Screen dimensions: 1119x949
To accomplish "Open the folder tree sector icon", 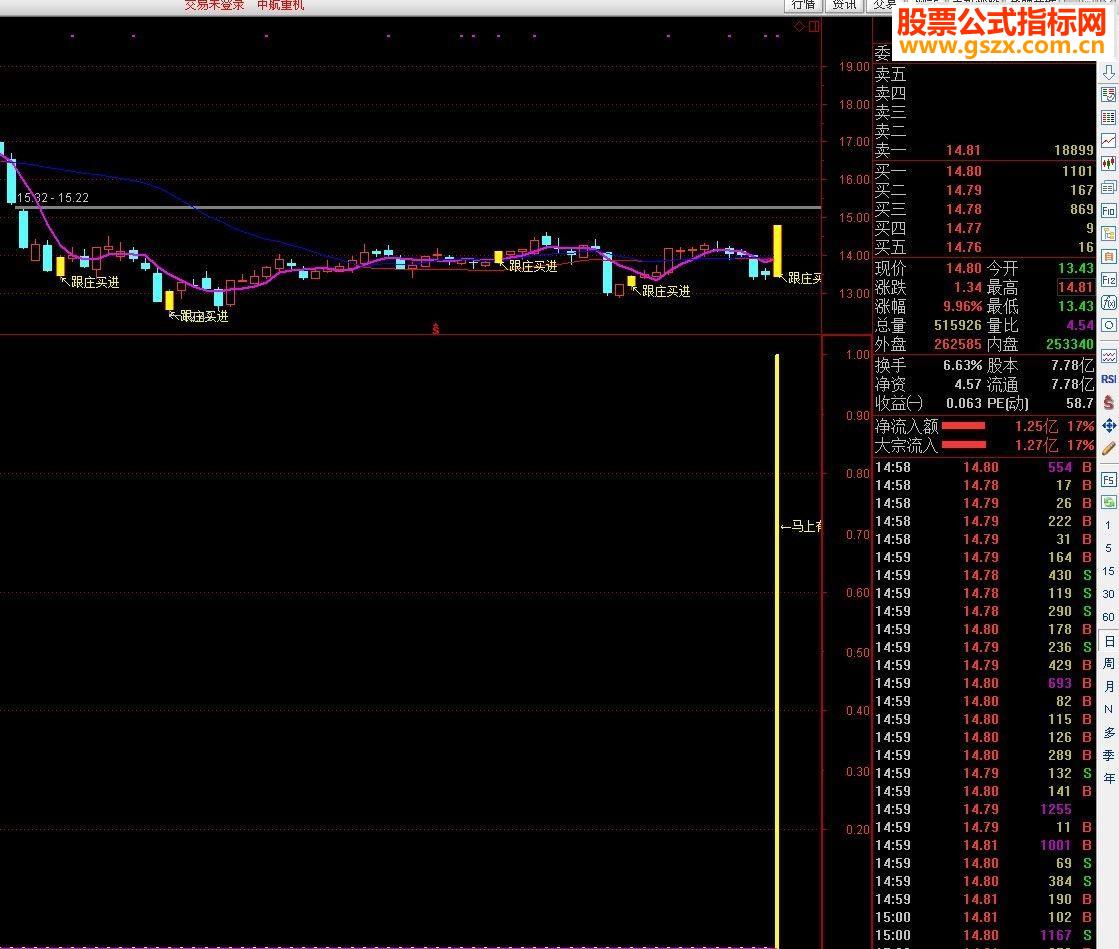I will coord(1108,233).
